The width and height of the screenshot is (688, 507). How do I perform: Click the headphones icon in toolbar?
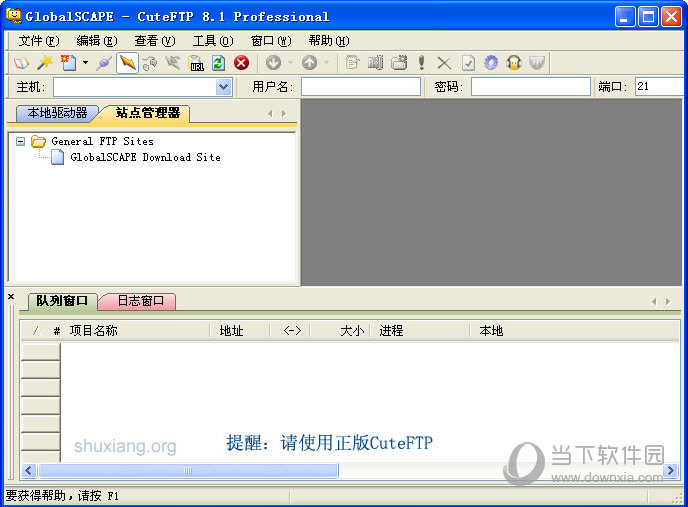click(x=514, y=63)
